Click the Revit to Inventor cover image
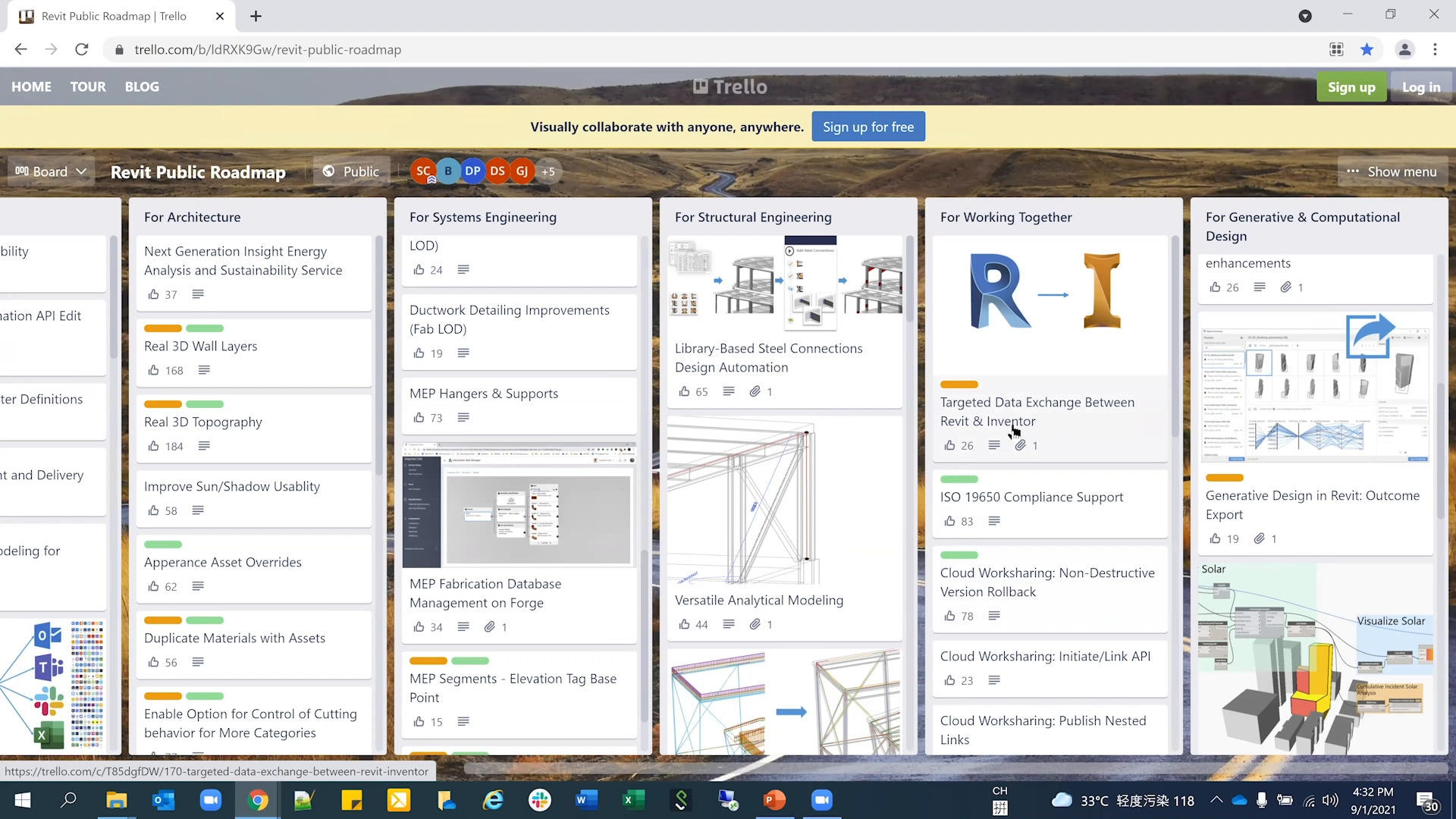 (1050, 305)
